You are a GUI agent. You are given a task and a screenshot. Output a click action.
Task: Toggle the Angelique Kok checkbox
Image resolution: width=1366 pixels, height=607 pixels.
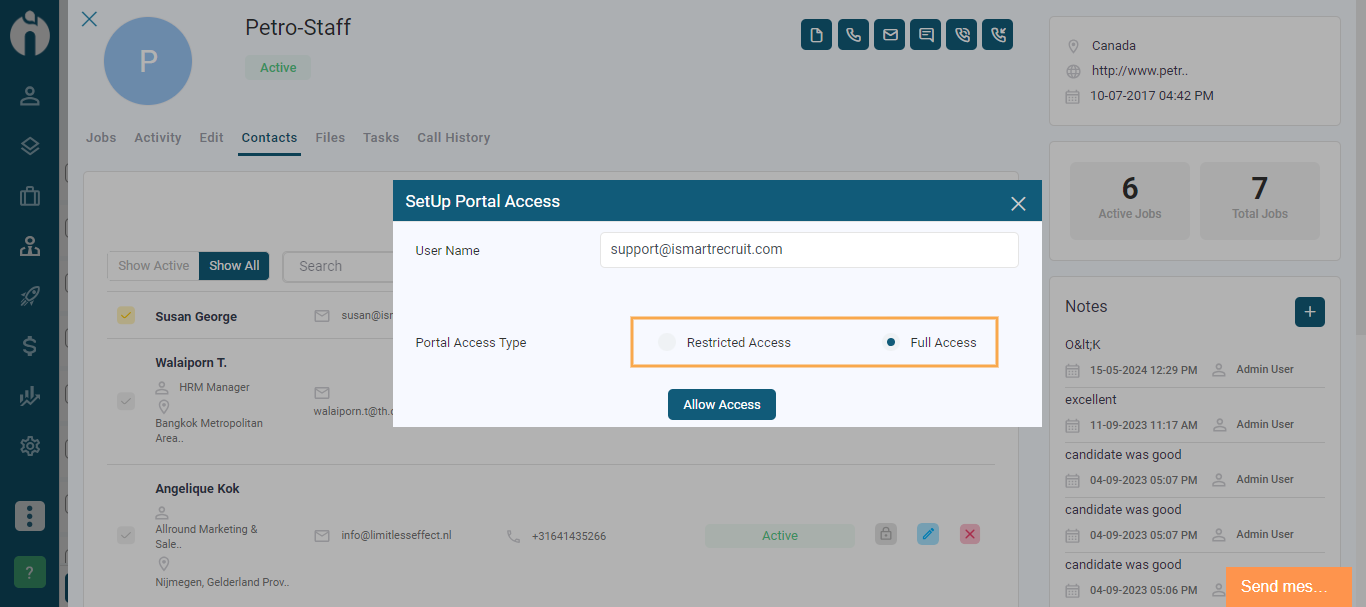click(126, 535)
